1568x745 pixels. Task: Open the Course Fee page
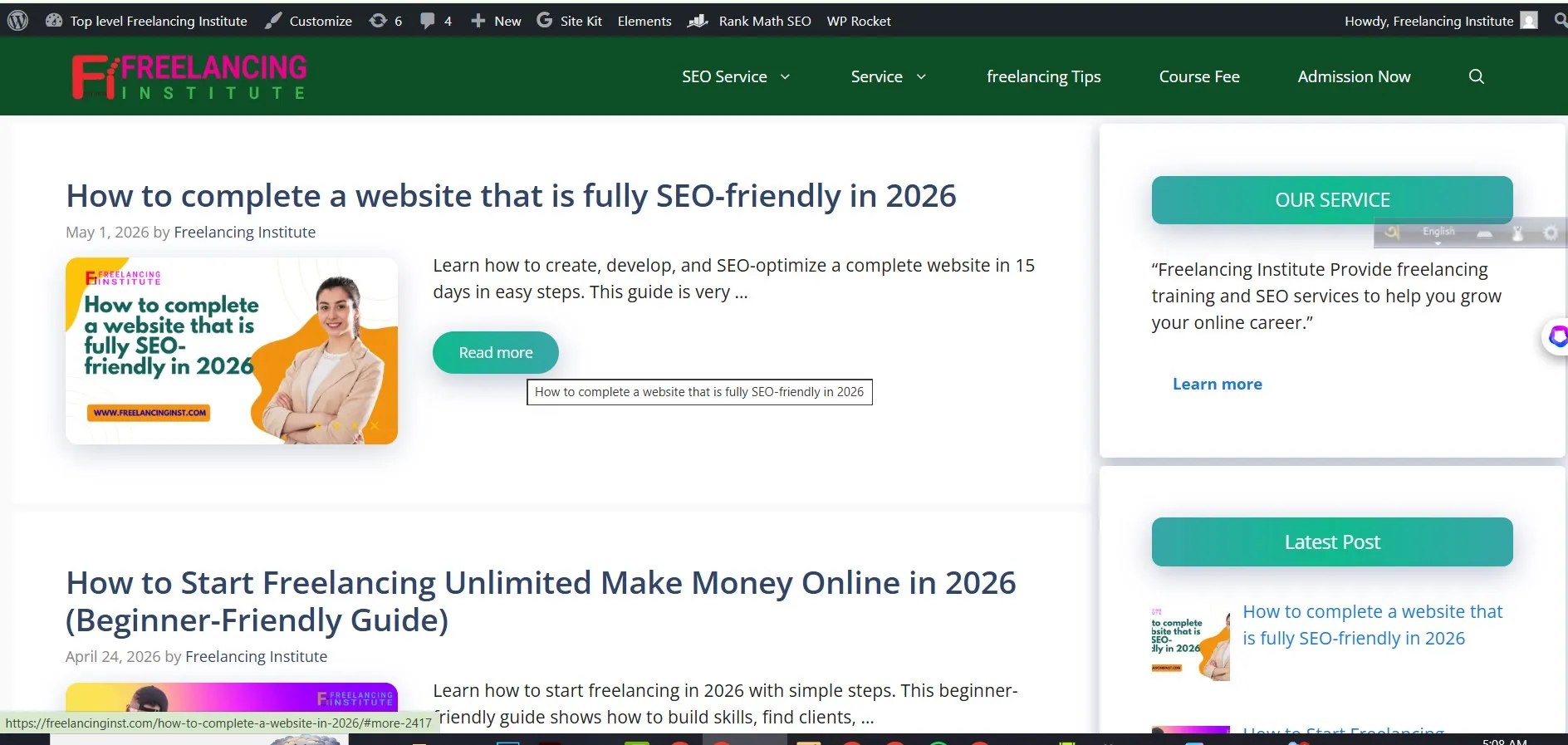pyautogui.click(x=1199, y=76)
